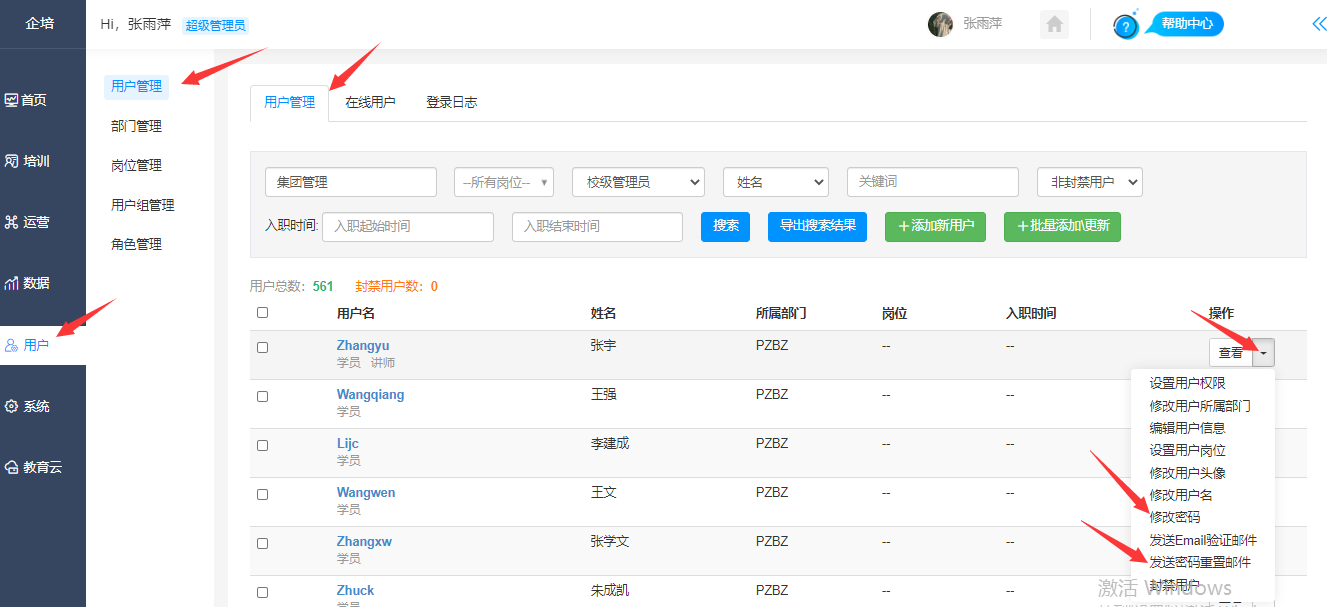Click the 张雨萍 profile avatar

click(940, 25)
